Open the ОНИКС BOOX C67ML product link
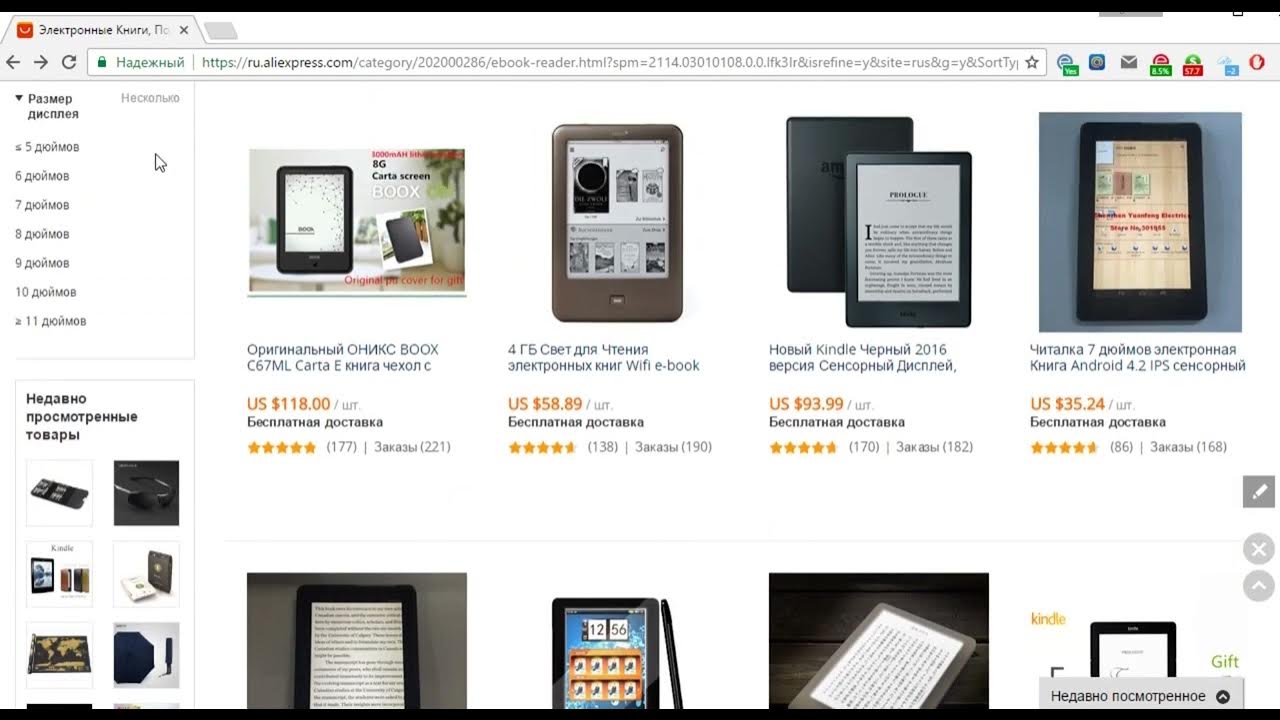This screenshot has width=1280, height=720. tap(343, 357)
